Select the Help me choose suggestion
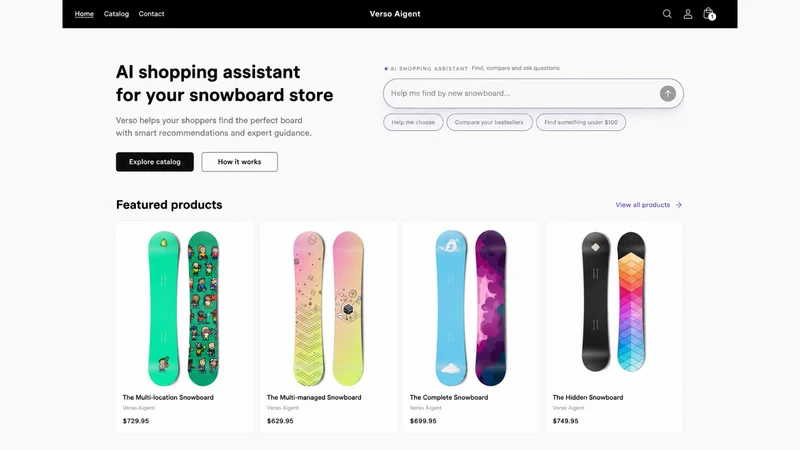The image size is (800, 450). pyautogui.click(x=413, y=122)
